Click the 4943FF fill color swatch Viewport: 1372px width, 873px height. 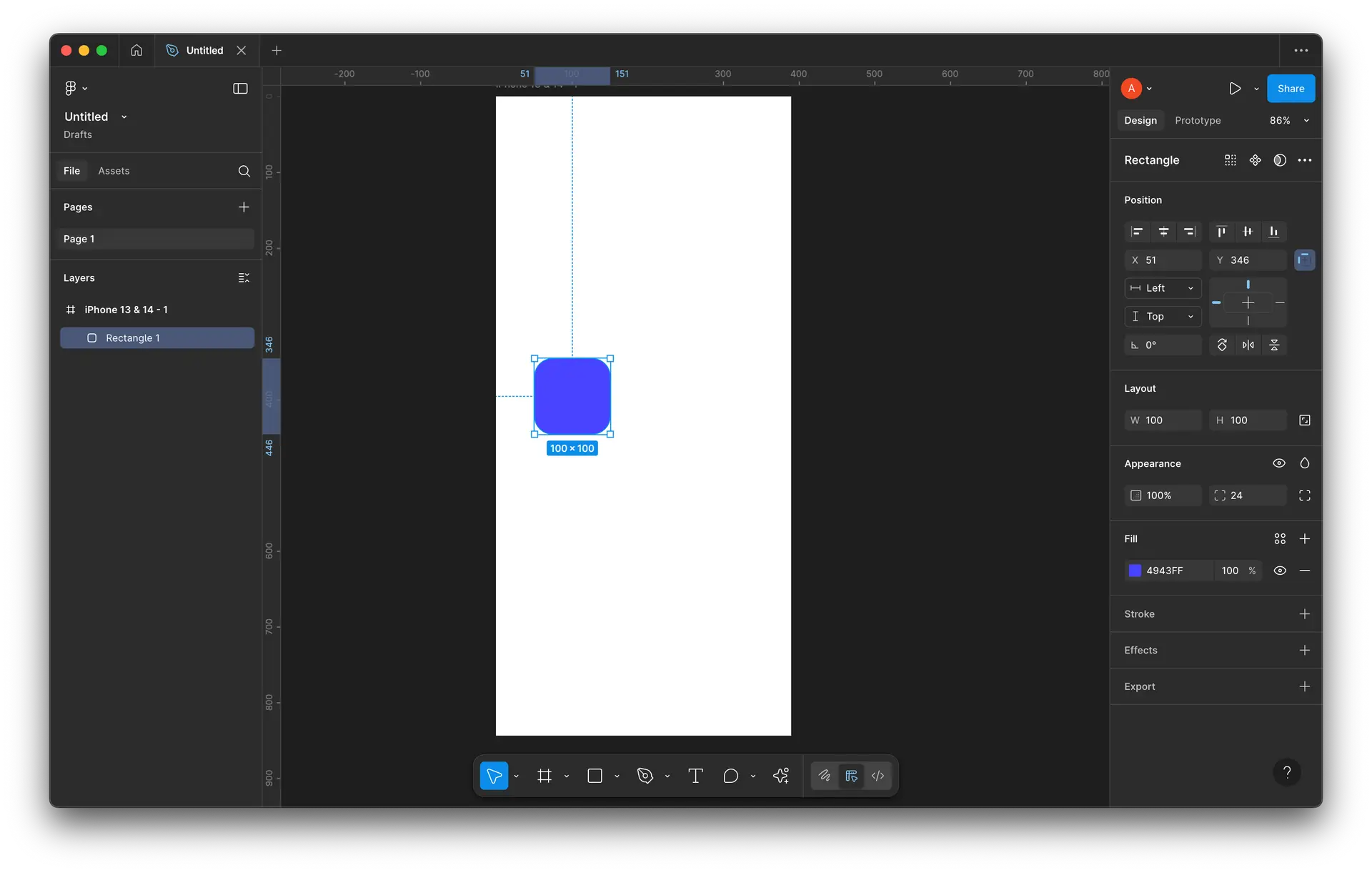point(1135,571)
